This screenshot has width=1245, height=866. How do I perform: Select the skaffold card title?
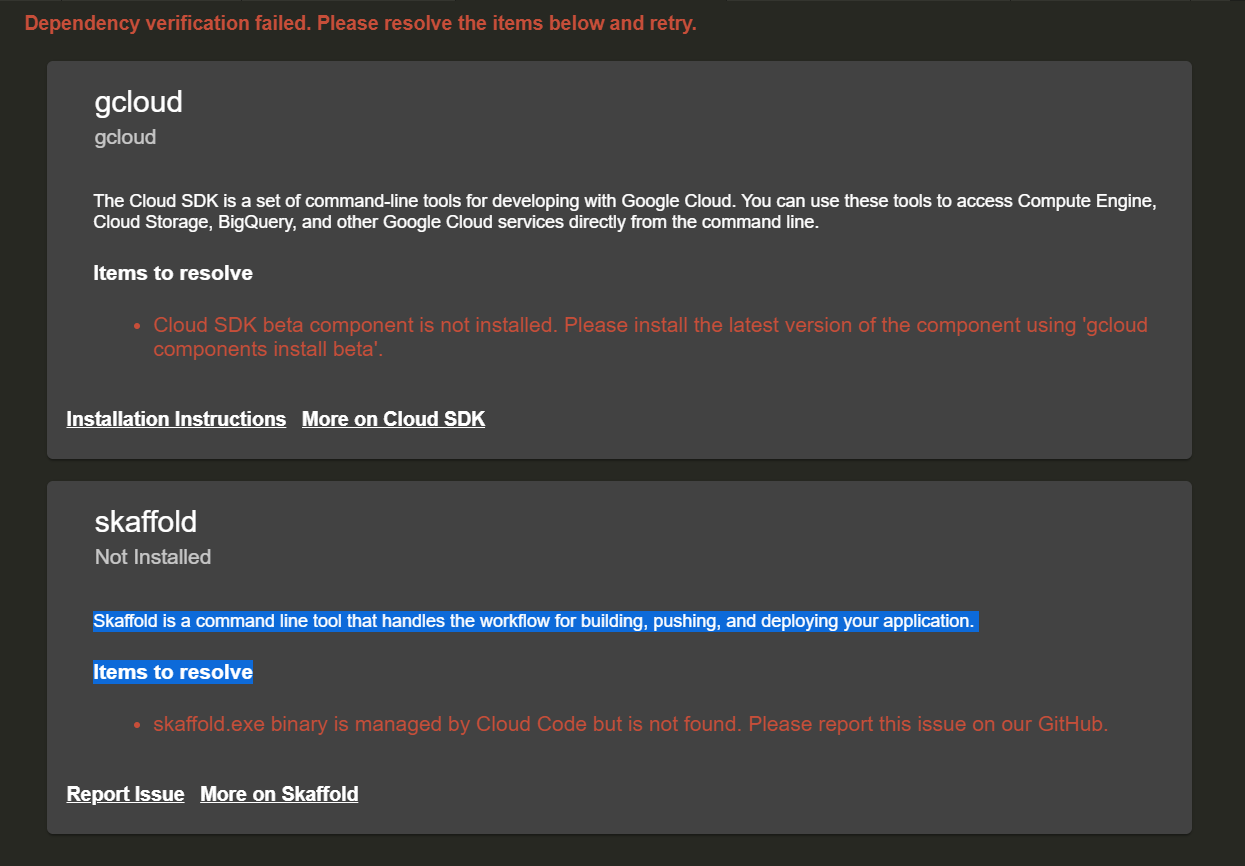(x=146, y=521)
